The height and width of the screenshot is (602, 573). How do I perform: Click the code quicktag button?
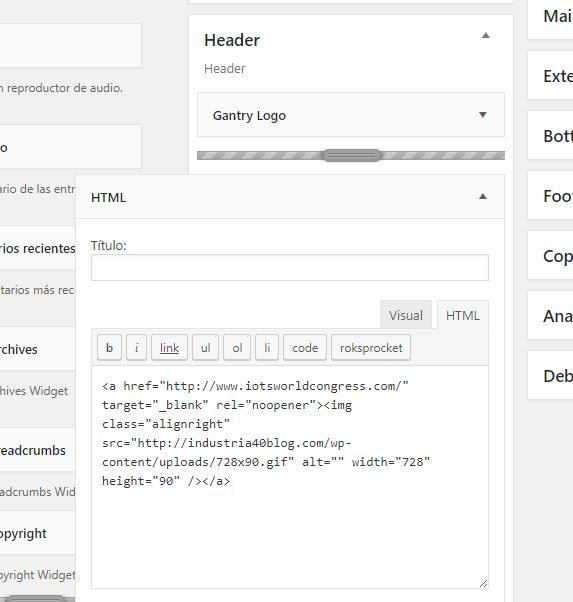click(x=305, y=347)
